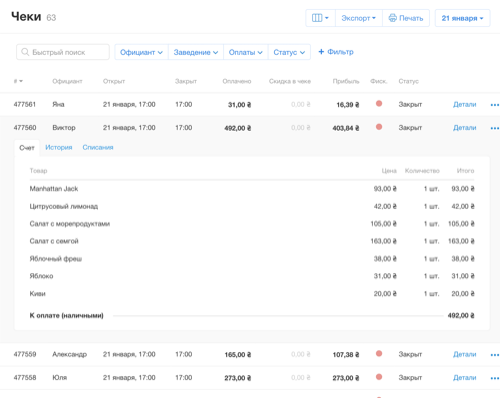Select receipt number 477561
The height and width of the screenshot is (398, 500).
[25, 104]
